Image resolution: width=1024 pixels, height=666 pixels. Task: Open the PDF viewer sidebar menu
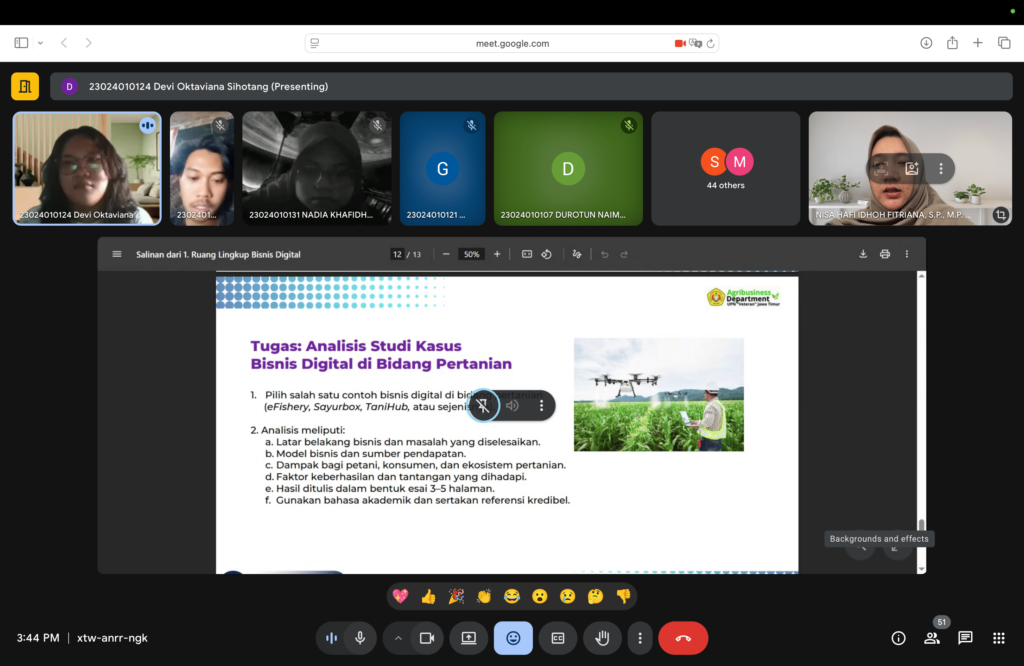coord(117,254)
